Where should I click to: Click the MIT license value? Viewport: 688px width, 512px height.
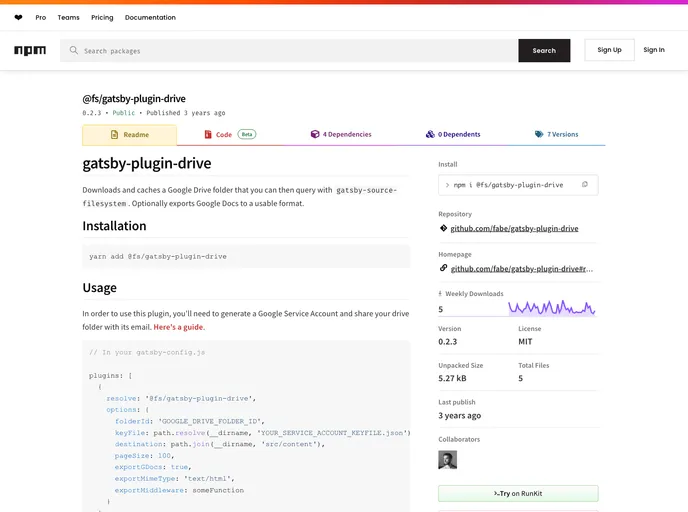click(525, 341)
